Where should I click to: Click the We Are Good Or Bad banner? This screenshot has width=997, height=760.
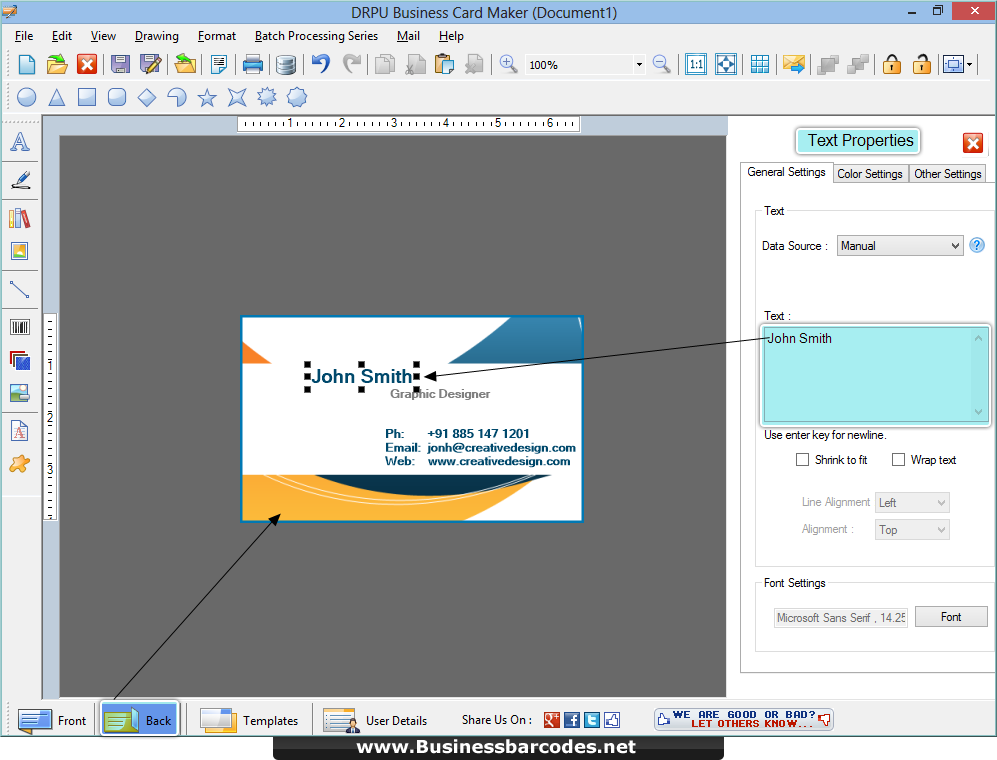tap(743, 719)
